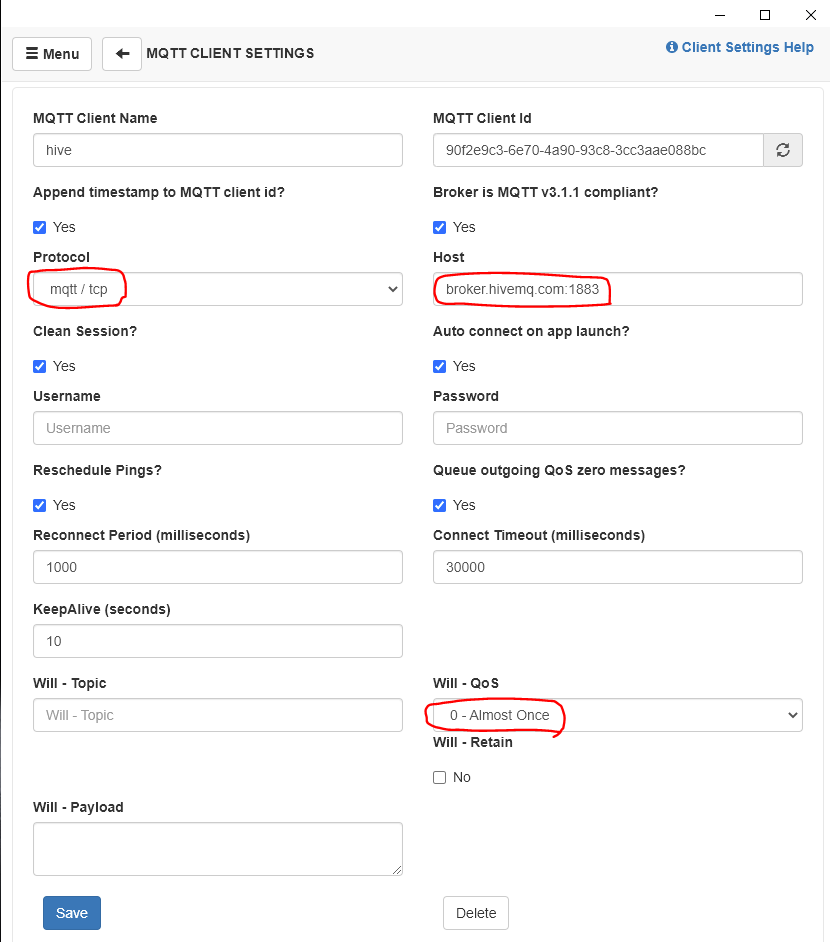Focus the Will - Payload text area
Image resolution: width=830 pixels, height=942 pixels.
click(x=218, y=849)
